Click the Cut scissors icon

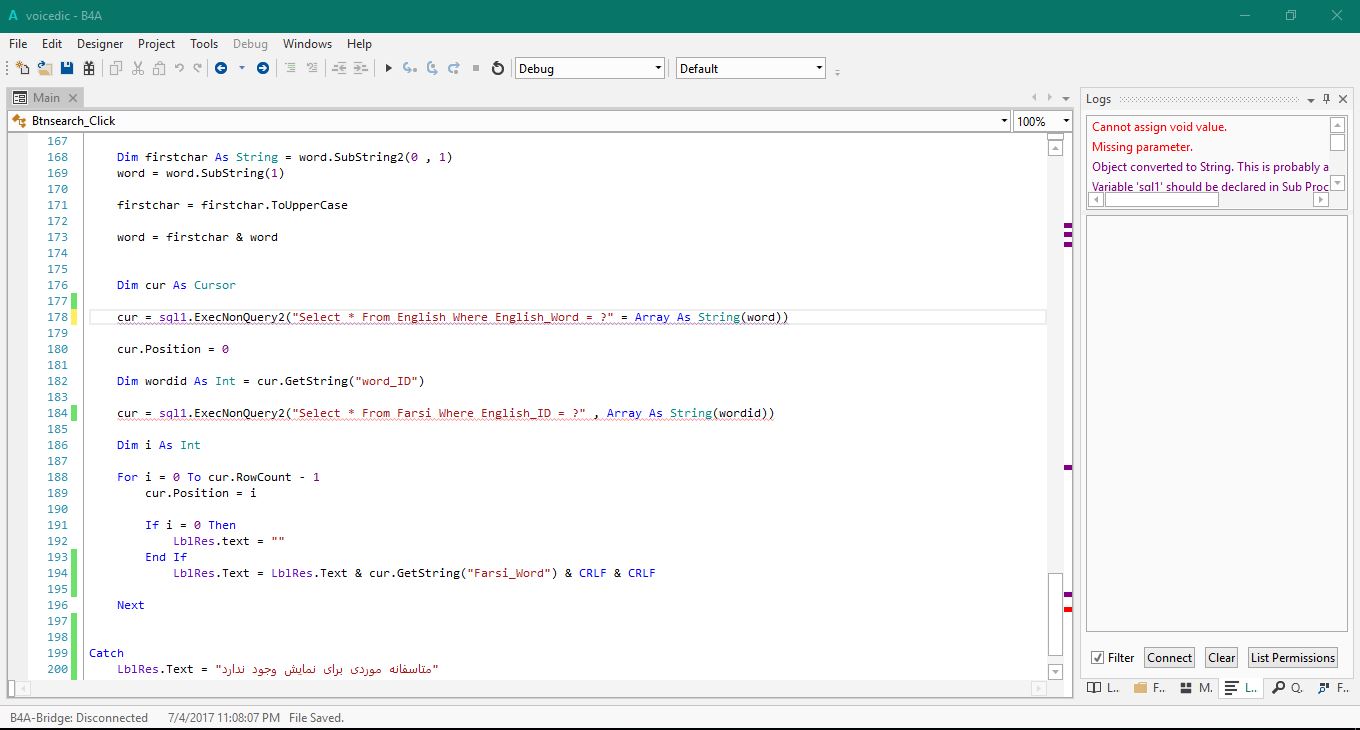point(138,68)
